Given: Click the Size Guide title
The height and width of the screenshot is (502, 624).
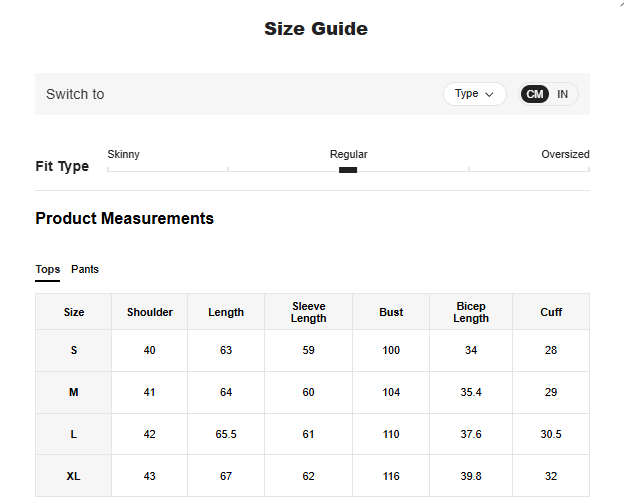Looking at the screenshot, I should click(315, 29).
